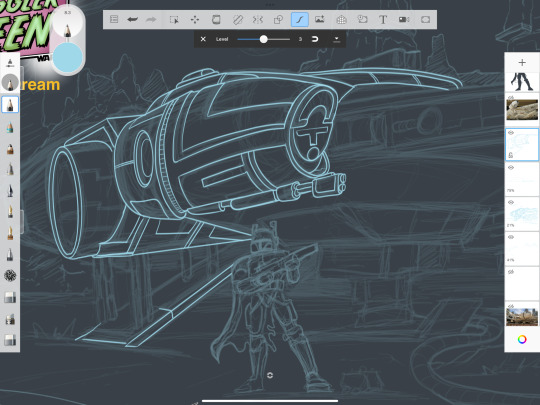This screenshot has height=405, width=540.
Task: Select the Flood Fill bucket tool
Action: tap(216, 20)
